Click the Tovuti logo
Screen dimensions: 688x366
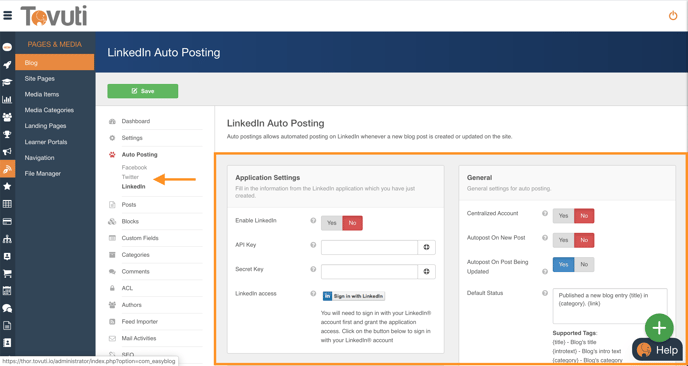coord(54,16)
